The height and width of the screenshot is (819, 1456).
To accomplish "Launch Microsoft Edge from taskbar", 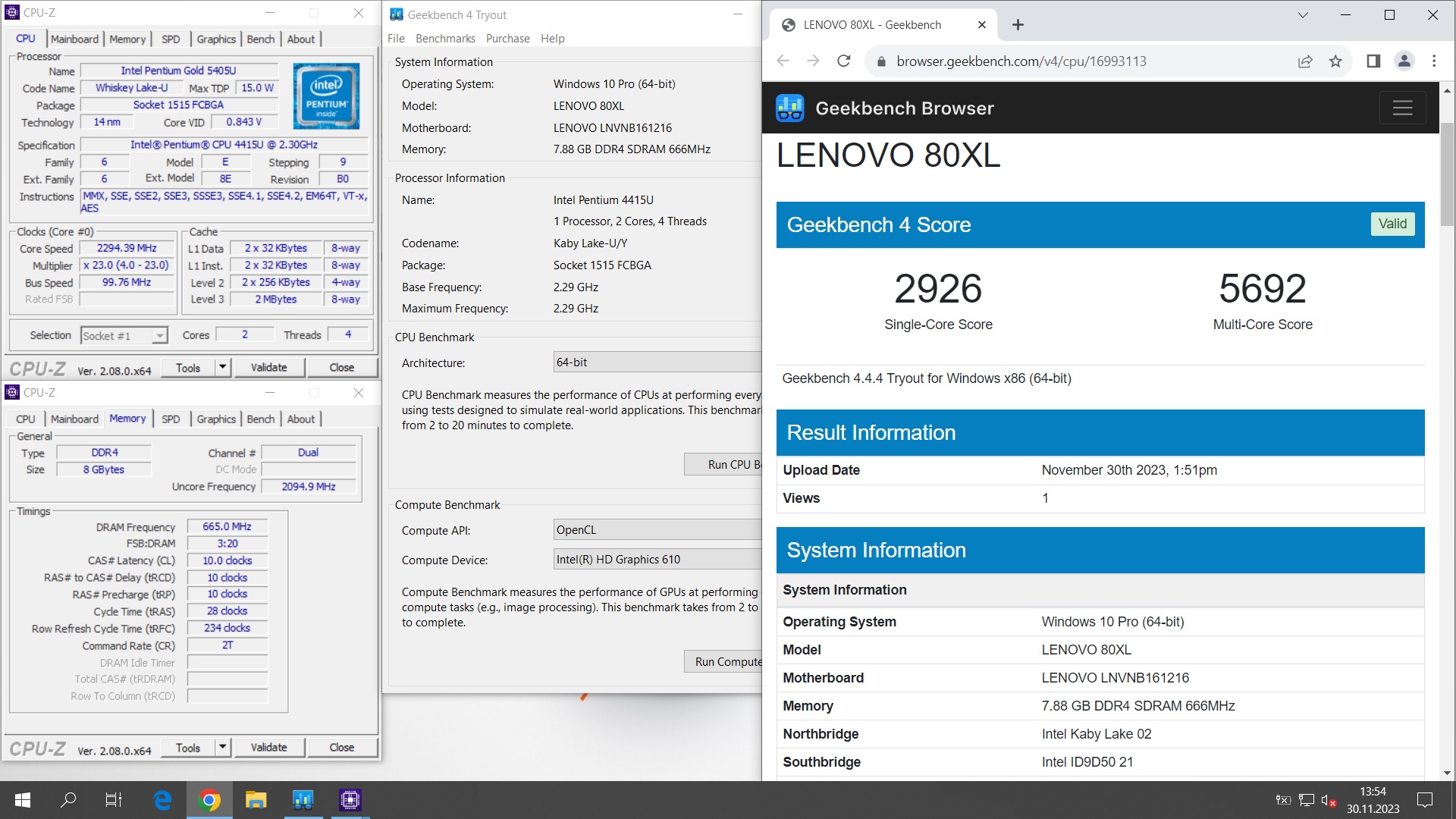I will (x=162, y=800).
